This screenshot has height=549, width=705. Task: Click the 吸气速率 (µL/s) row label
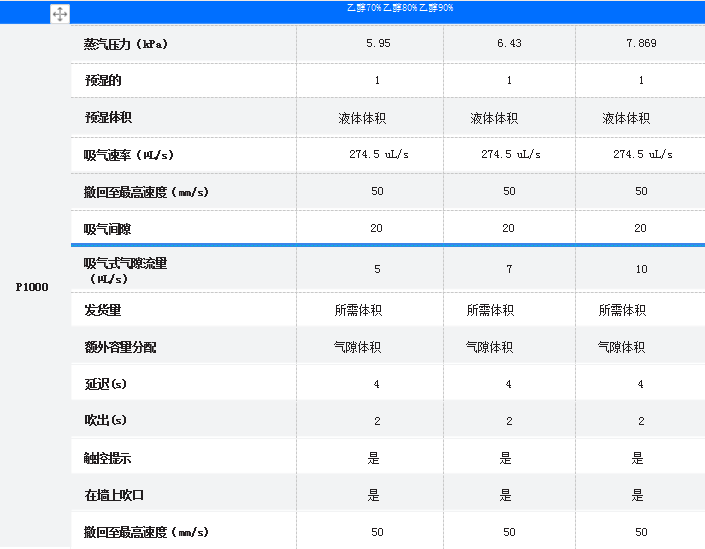(x=129, y=155)
